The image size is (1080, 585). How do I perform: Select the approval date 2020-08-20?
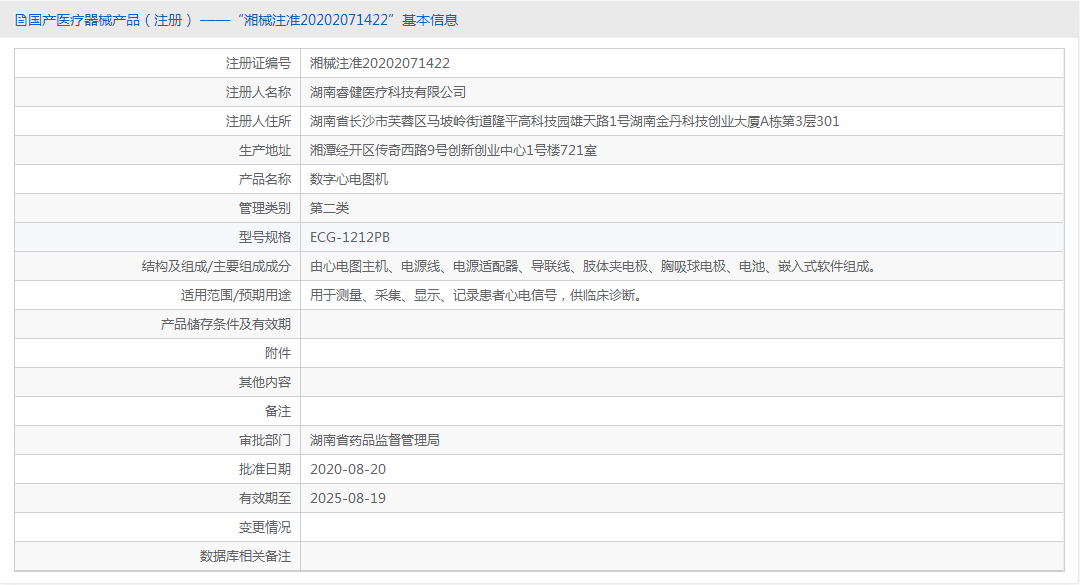pos(348,469)
